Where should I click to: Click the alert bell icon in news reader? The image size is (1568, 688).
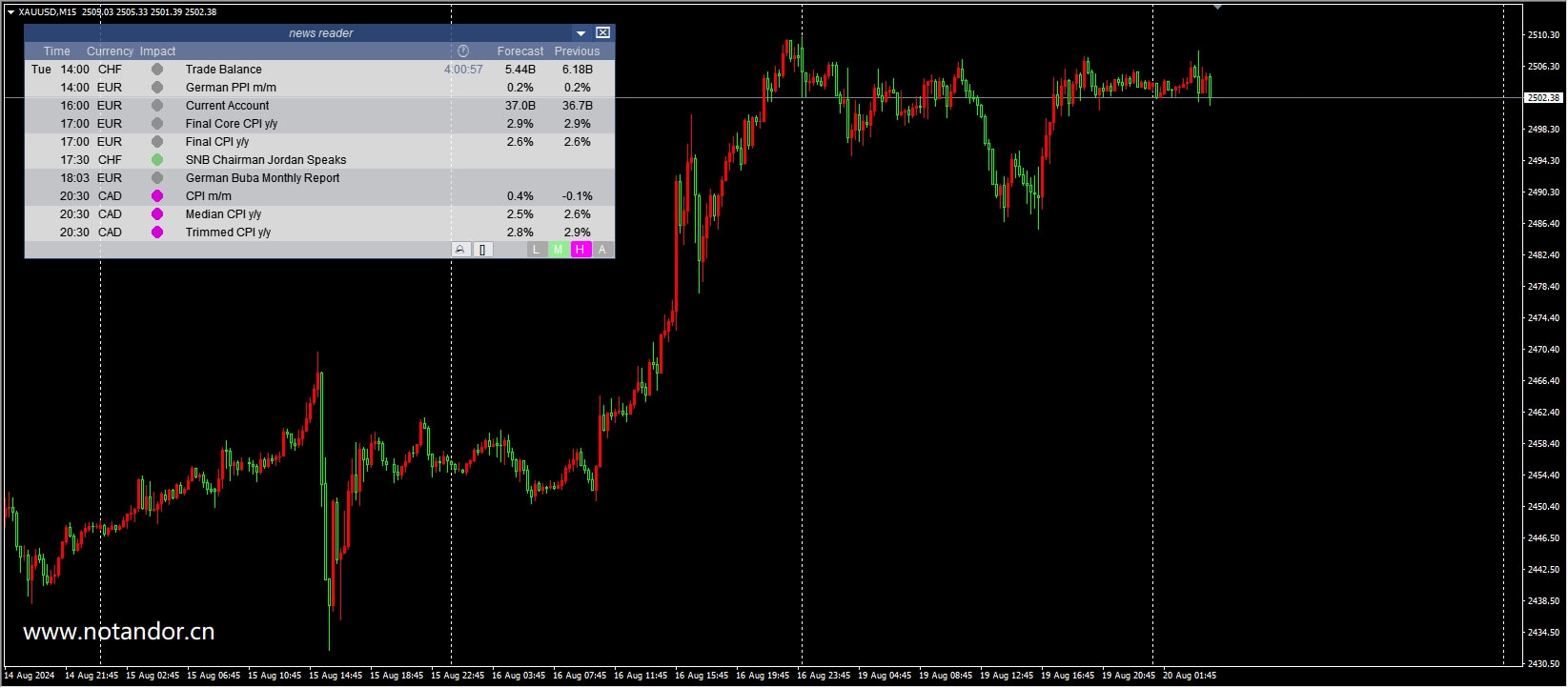pos(460,250)
